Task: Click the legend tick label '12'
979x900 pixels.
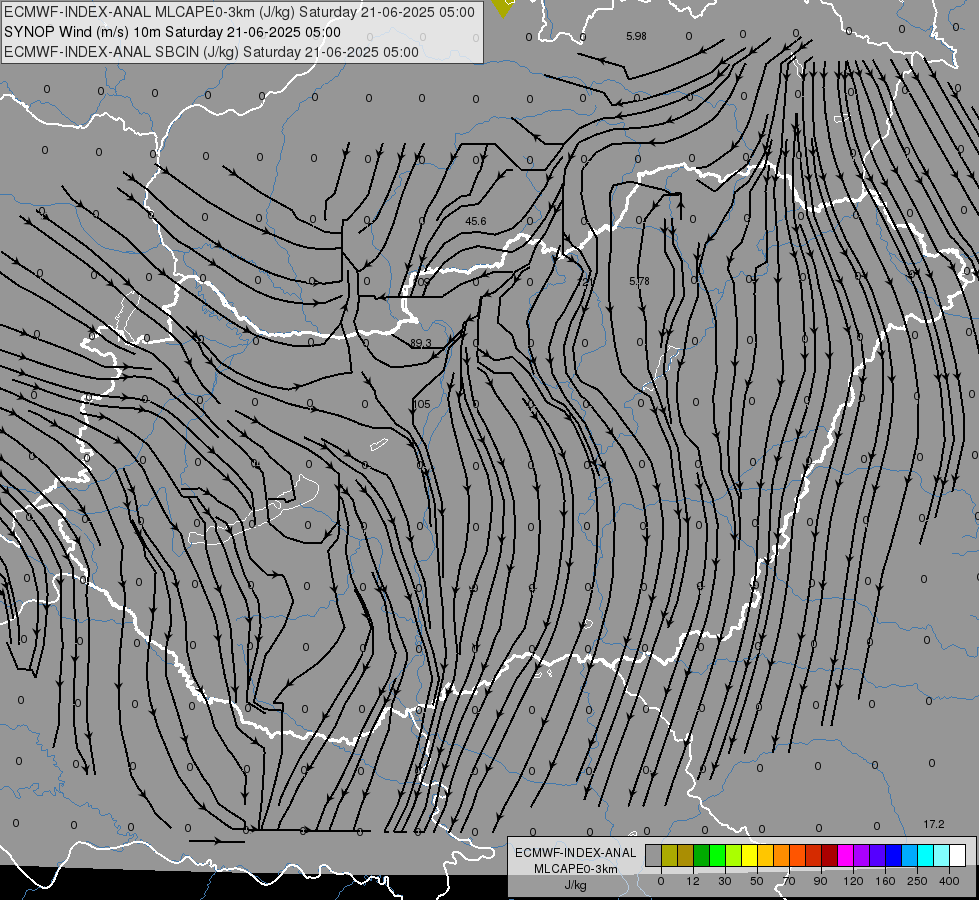Action: [693, 881]
